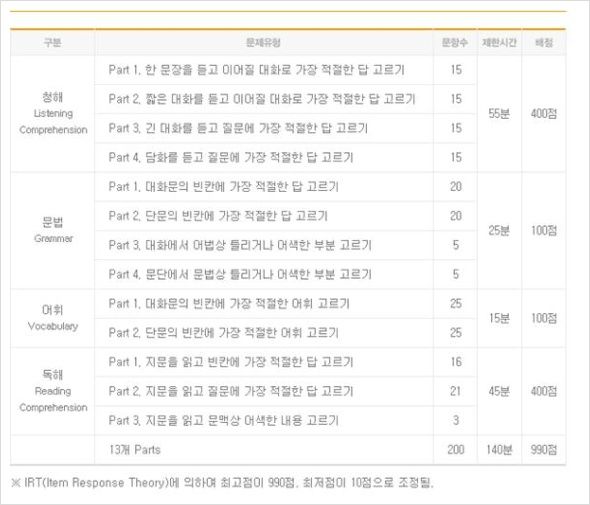
Task: Click the '140분' total time cell
Action: point(499,450)
